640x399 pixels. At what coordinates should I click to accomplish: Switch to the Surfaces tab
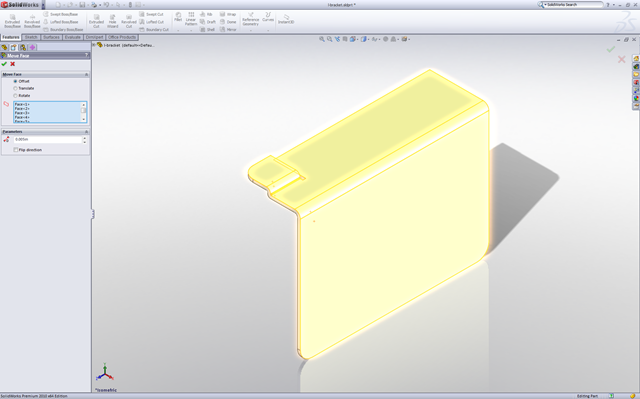tap(51, 37)
